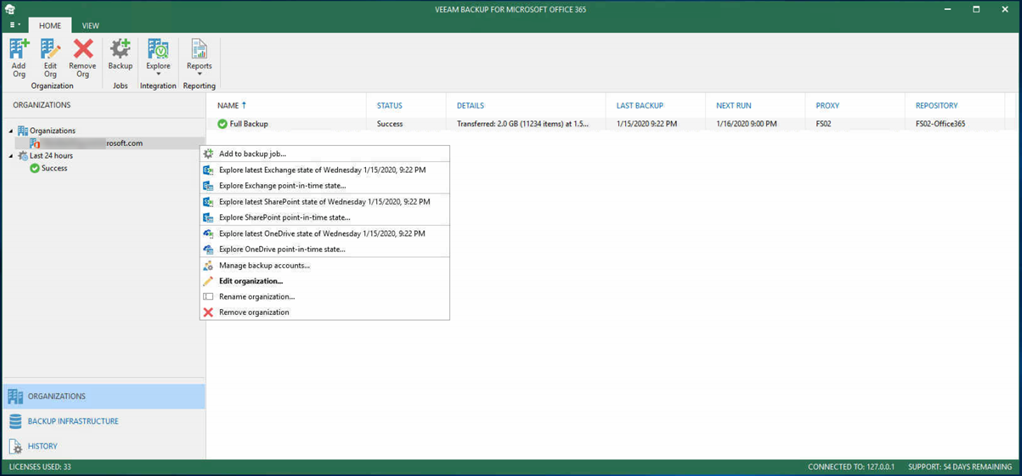This screenshot has height=476, width=1022.
Task: Sort by the STATUS column header
Action: click(x=407, y=105)
